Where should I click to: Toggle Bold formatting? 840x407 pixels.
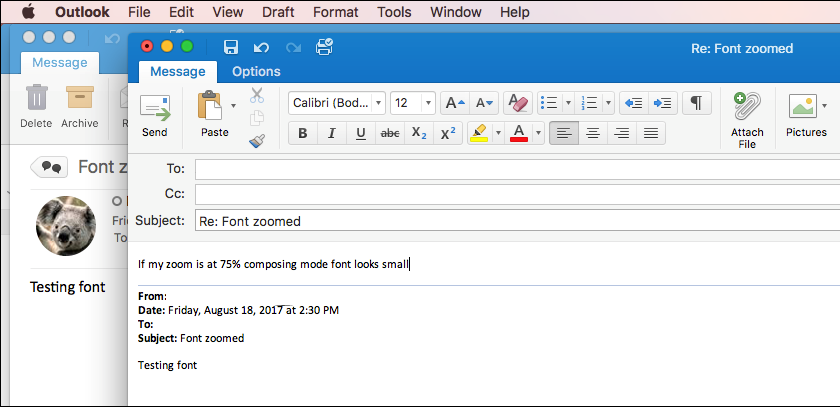(x=303, y=133)
